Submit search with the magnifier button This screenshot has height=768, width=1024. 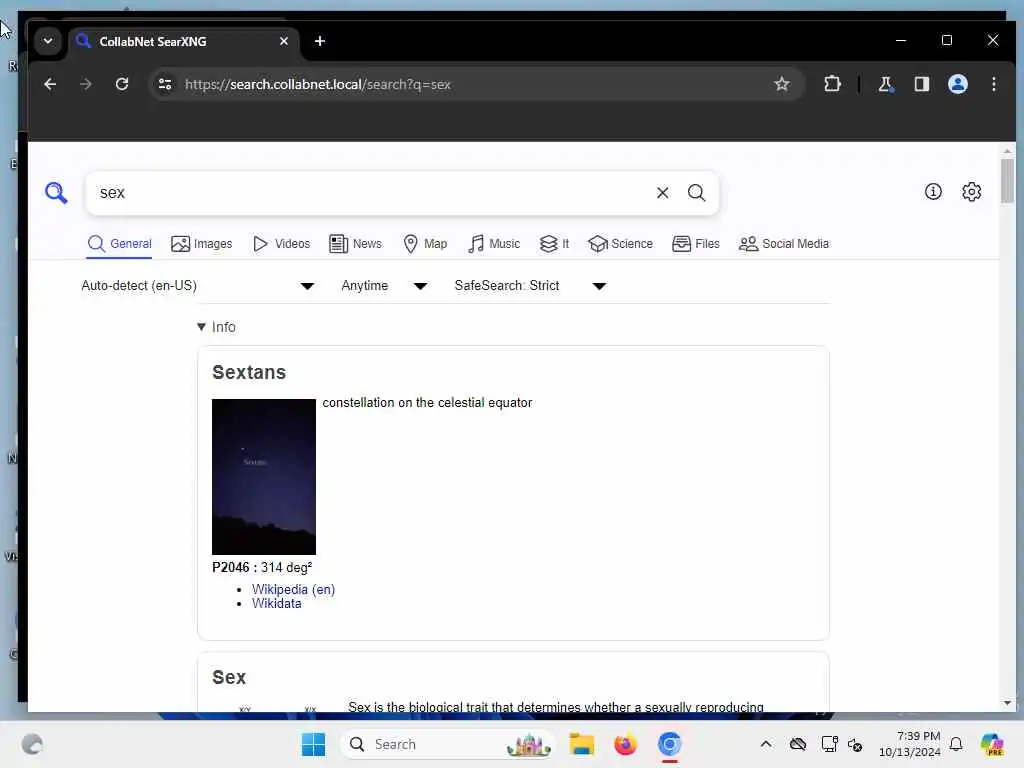click(x=696, y=193)
